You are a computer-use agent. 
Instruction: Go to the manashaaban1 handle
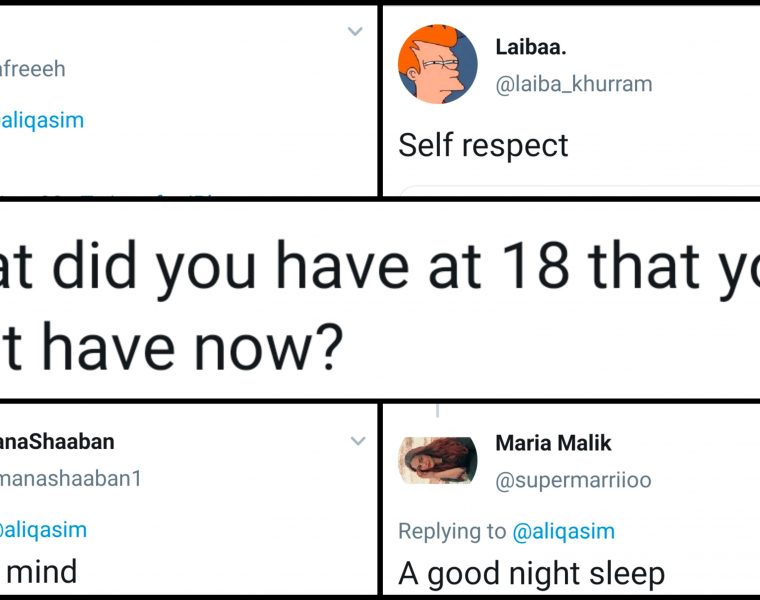click(71, 478)
